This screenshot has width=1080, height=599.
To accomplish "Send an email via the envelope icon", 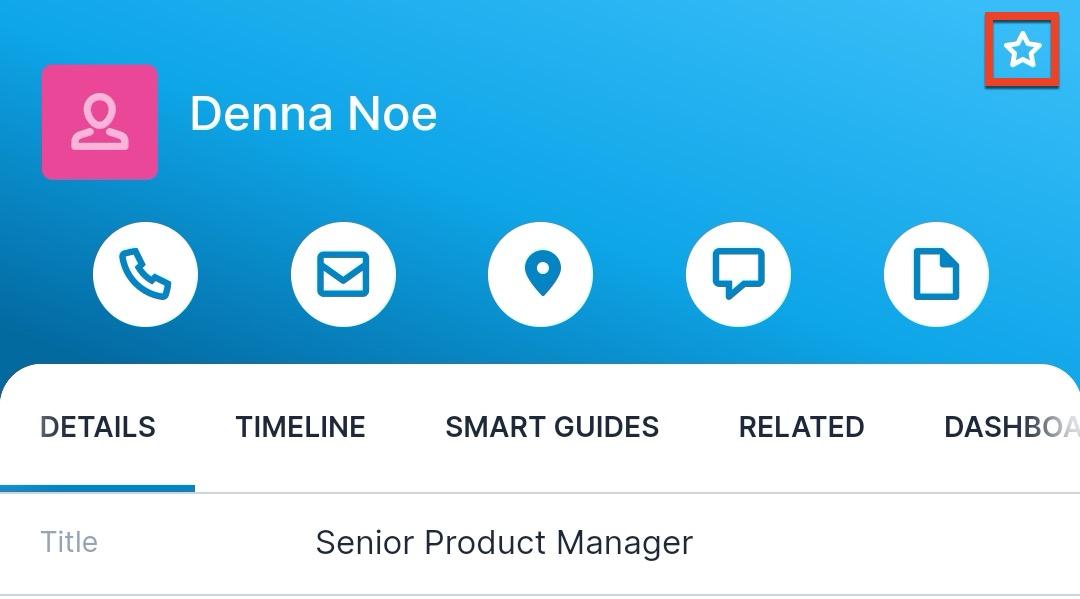I will (x=343, y=274).
